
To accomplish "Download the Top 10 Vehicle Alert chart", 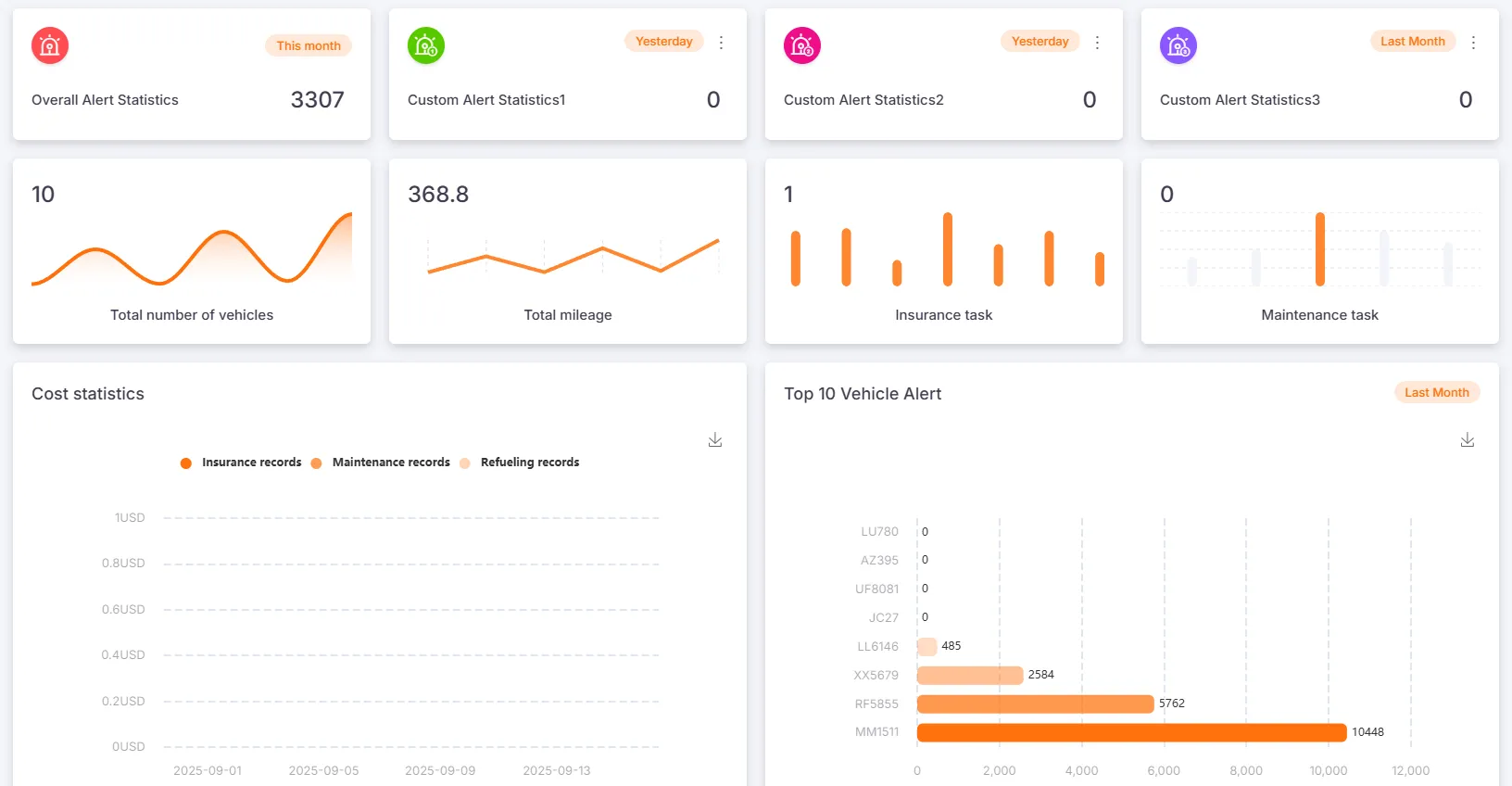I will coord(1468,440).
